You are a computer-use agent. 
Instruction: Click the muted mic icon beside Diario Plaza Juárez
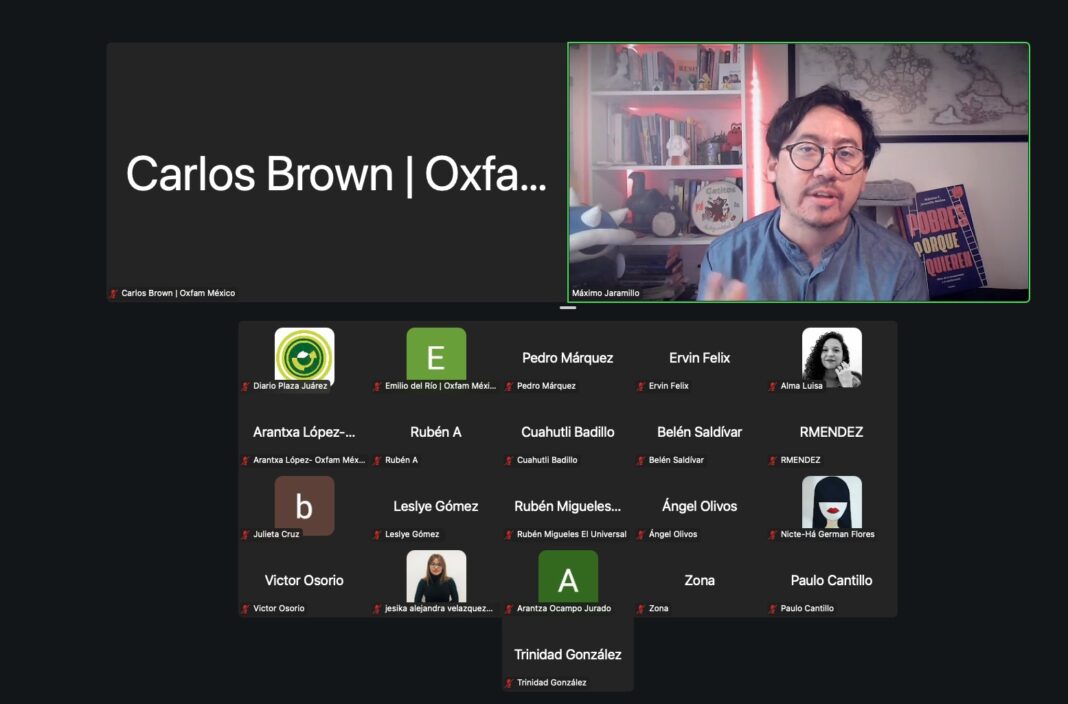pyautogui.click(x=245, y=386)
